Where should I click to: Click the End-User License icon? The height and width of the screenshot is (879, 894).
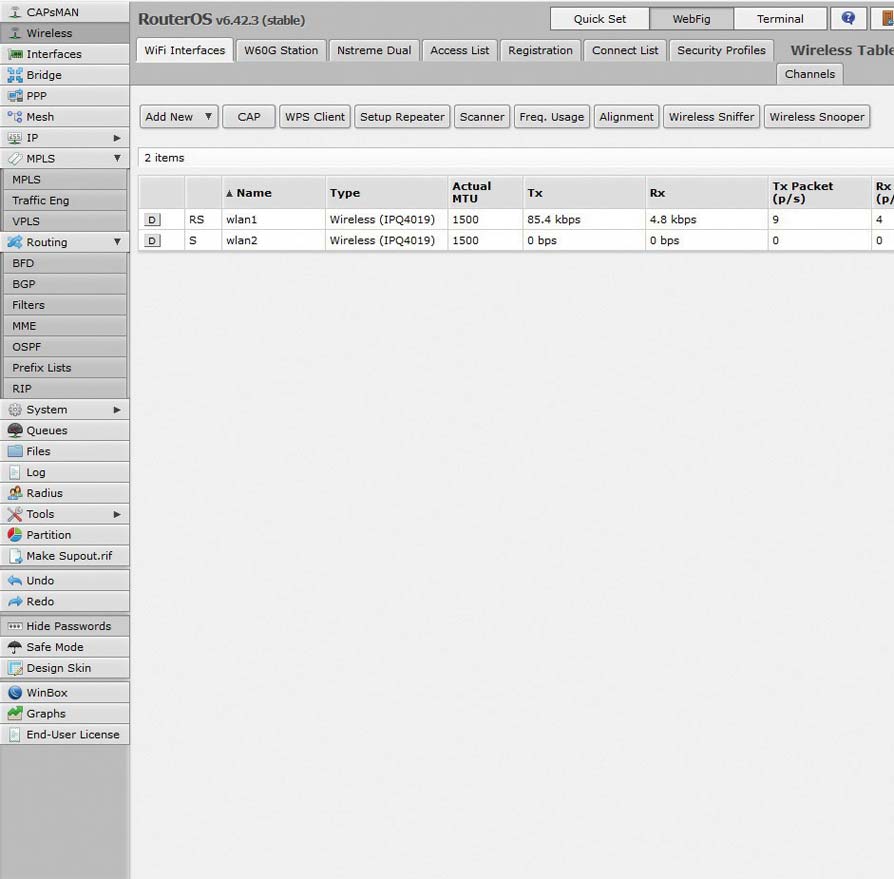pyautogui.click(x=15, y=735)
